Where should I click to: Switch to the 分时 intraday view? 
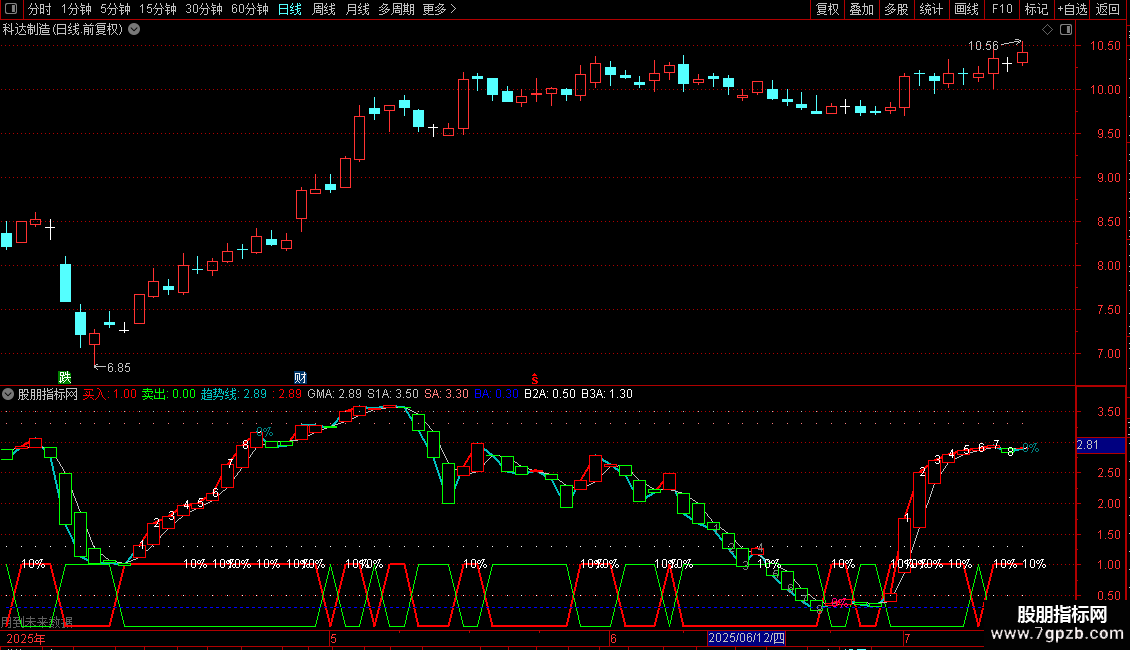pyautogui.click(x=40, y=9)
